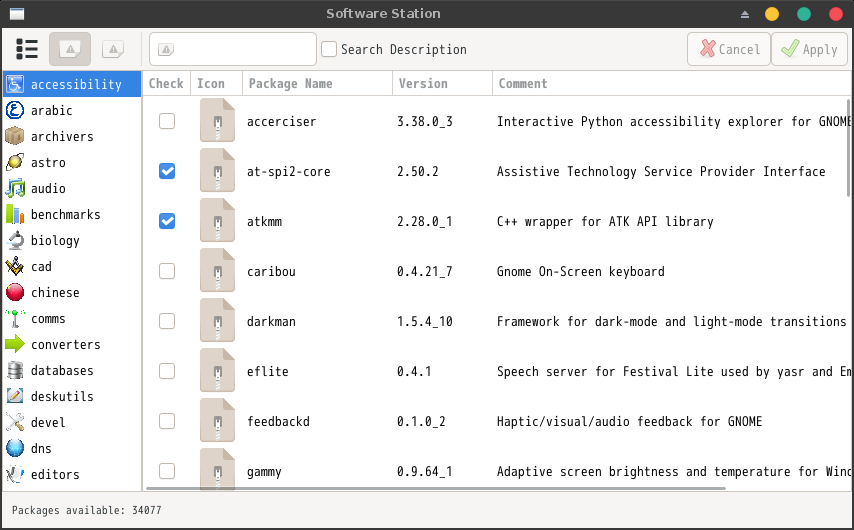
Task: Check the caribou package checkbox
Action: coord(167,271)
